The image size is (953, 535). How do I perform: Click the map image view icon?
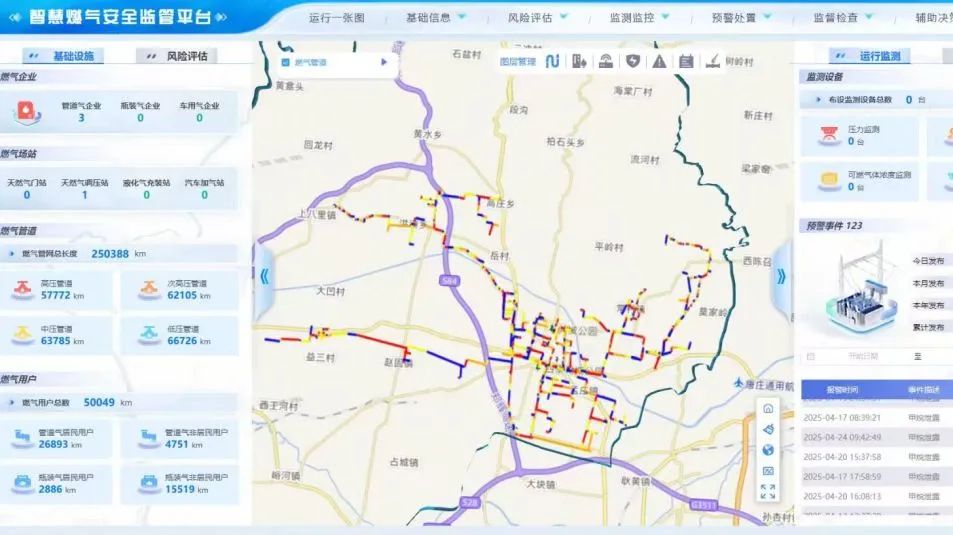click(768, 471)
